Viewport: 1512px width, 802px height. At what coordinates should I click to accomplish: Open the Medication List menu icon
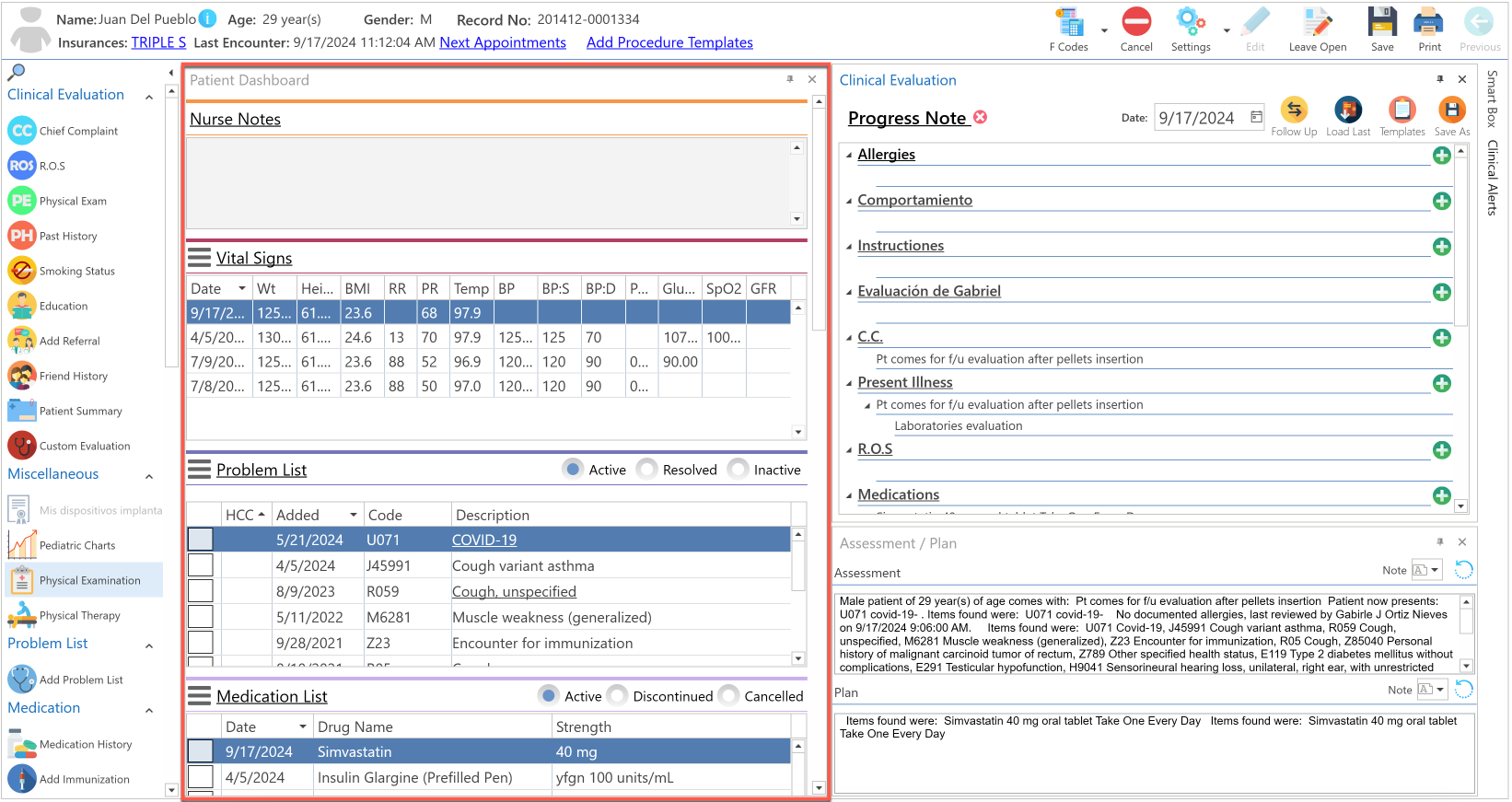(x=199, y=696)
